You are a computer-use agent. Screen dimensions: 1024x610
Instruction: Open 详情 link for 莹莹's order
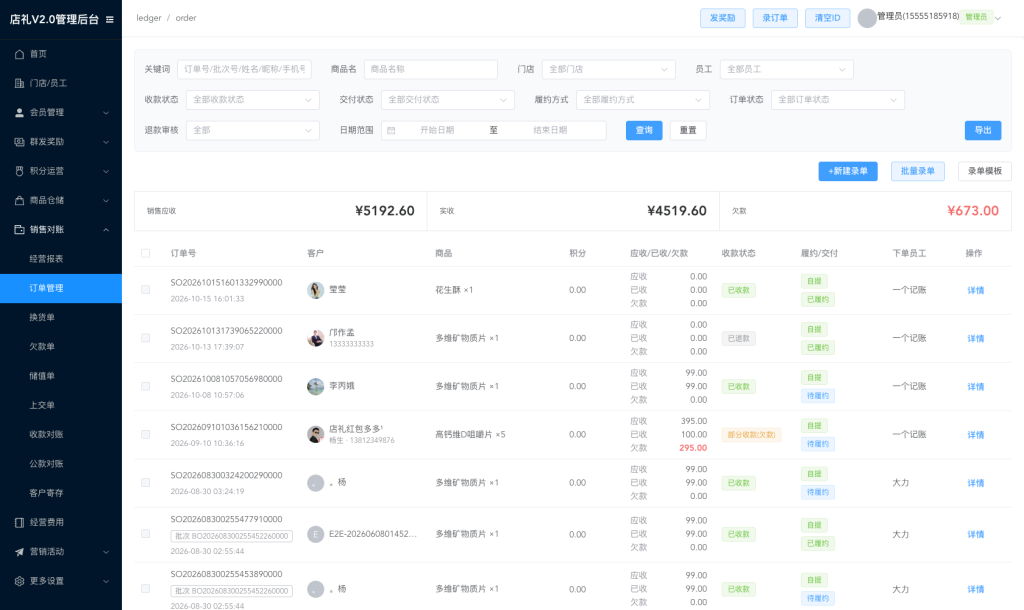coord(976,291)
